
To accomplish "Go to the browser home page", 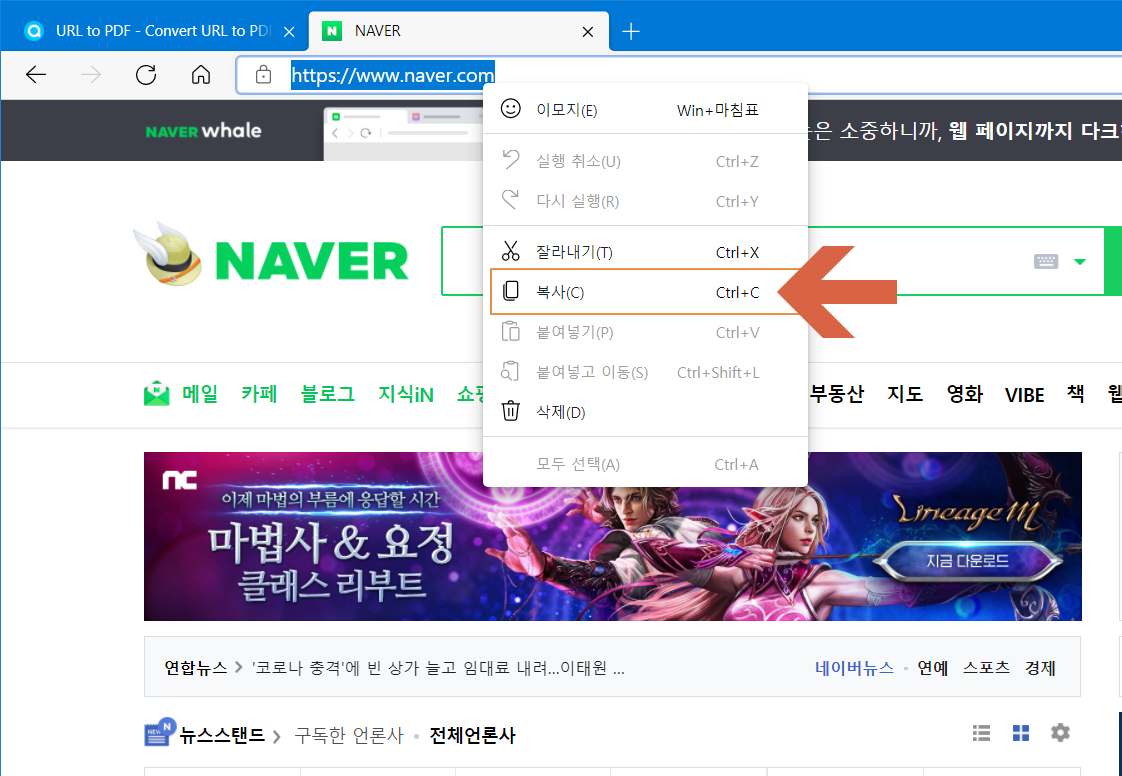I will [201, 74].
